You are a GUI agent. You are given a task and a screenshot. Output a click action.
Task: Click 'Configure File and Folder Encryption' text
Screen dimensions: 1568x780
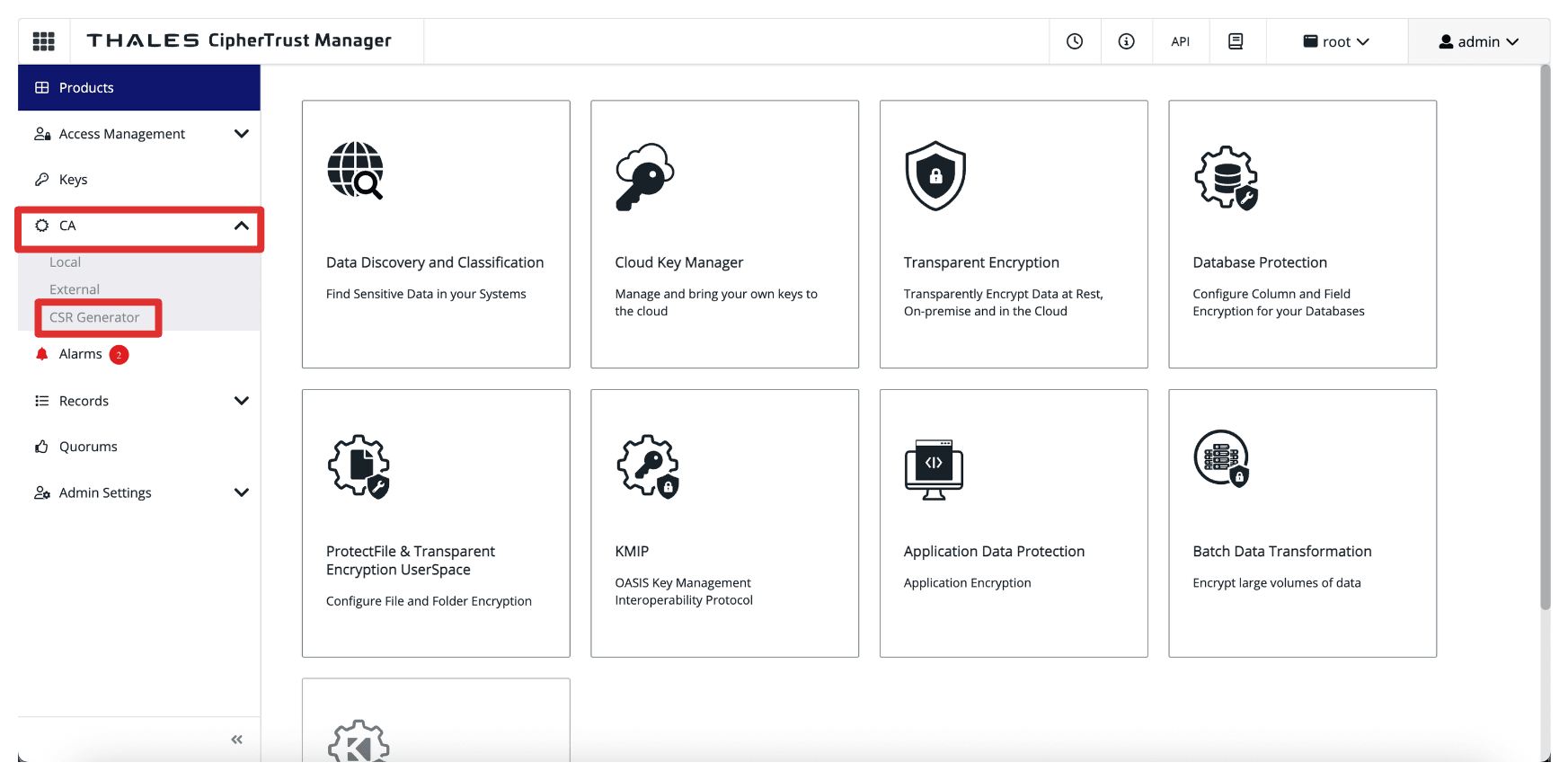point(429,601)
